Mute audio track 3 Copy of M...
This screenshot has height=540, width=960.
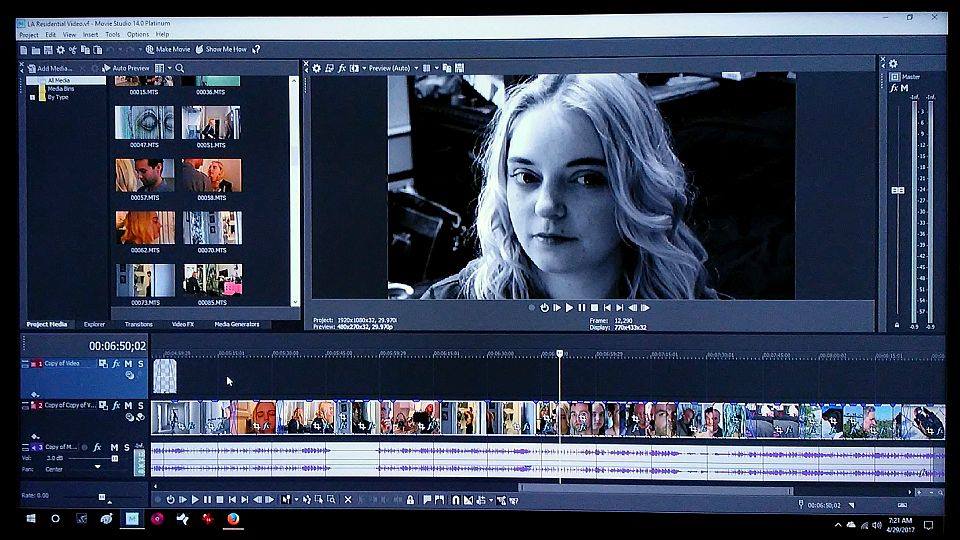114,448
